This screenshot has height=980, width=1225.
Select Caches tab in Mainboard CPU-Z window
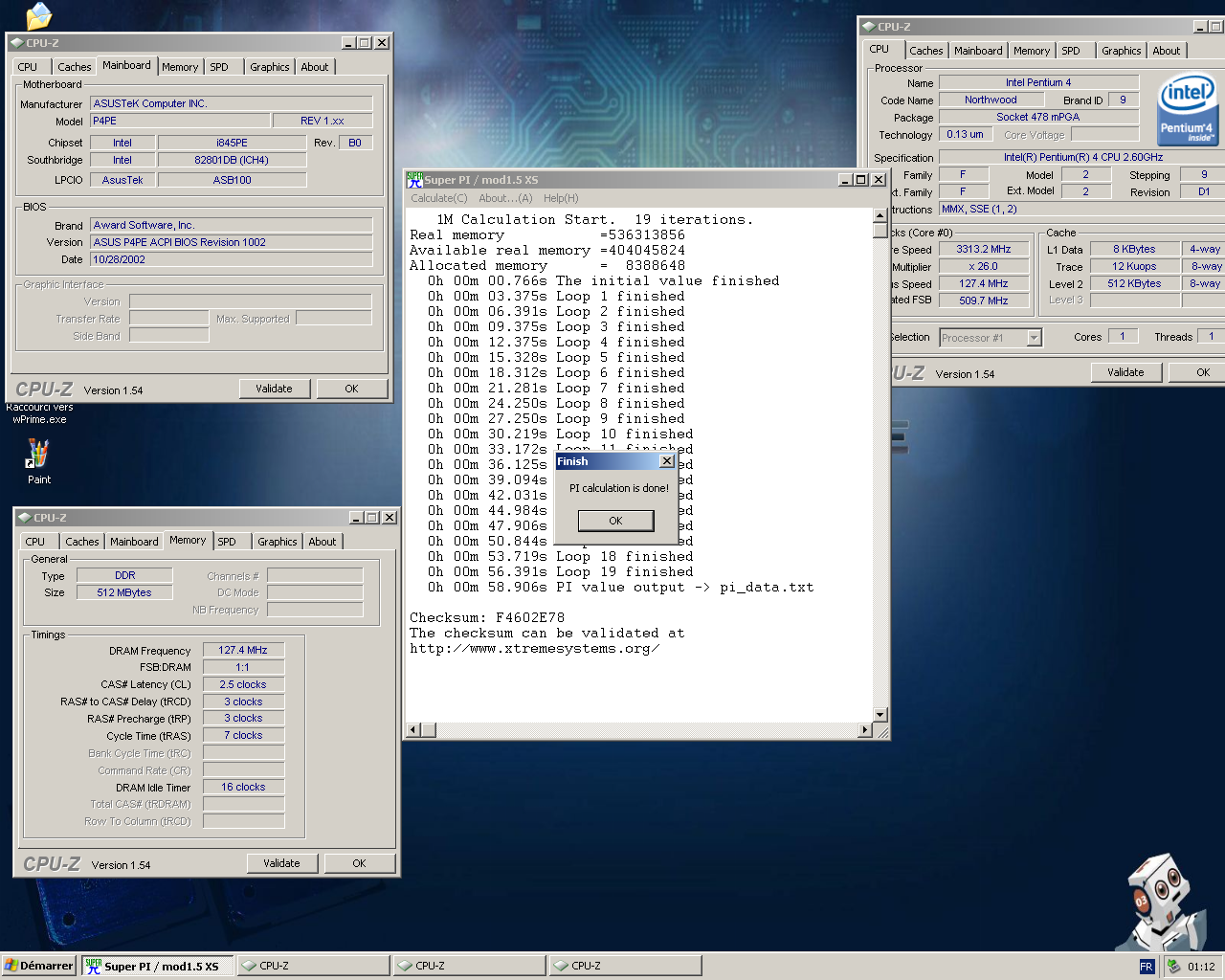pyautogui.click(x=74, y=67)
